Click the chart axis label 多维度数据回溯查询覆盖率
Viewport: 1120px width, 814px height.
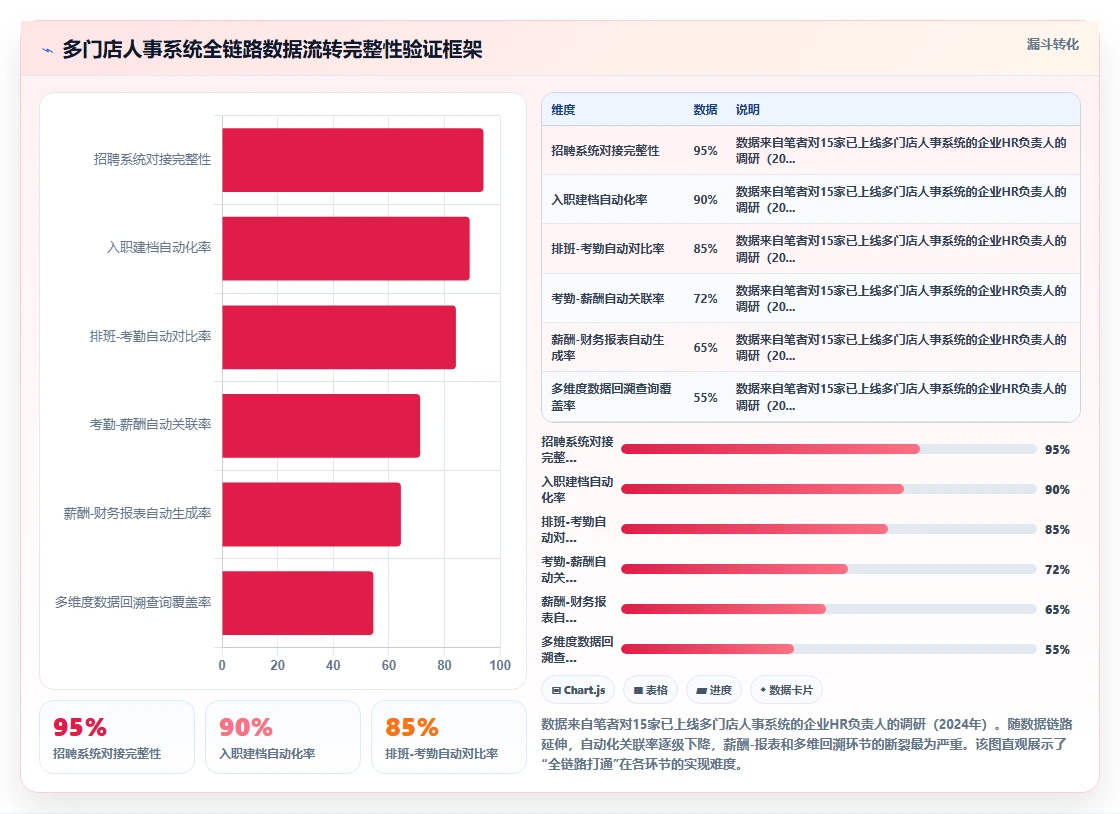[x=133, y=602]
